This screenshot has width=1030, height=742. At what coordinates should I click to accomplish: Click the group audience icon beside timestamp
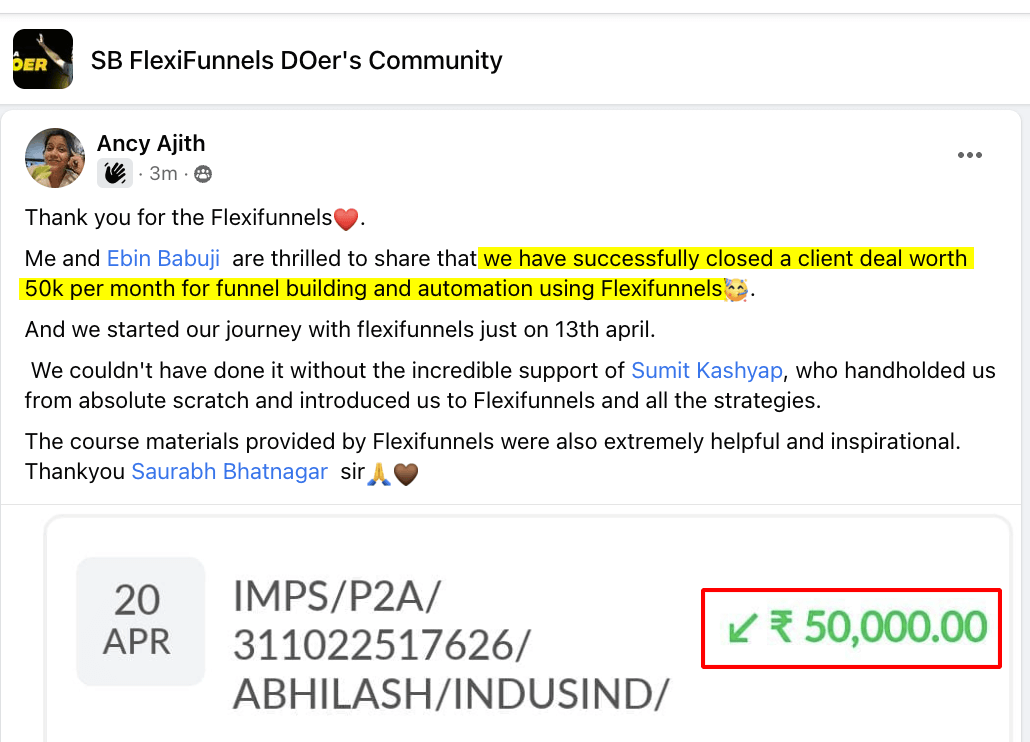pos(203,174)
